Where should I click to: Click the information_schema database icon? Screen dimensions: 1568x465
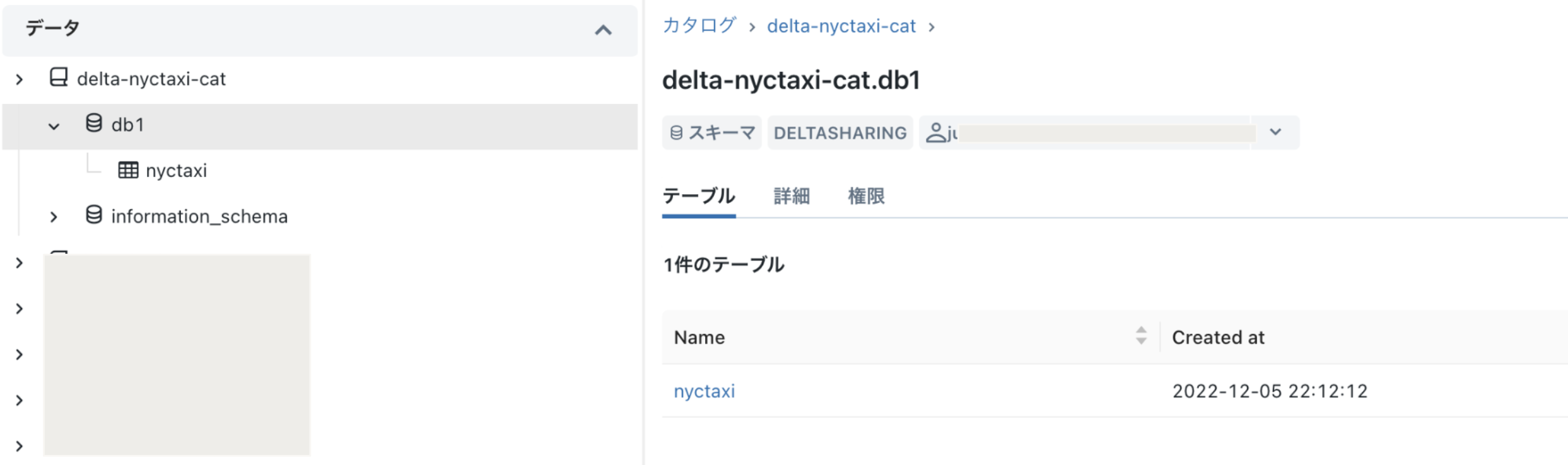[x=94, y=215]
